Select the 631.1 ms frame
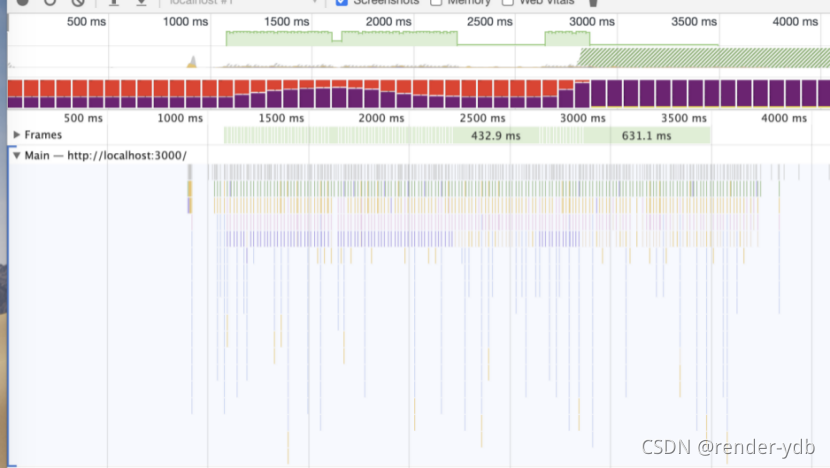 click(646, 136)
